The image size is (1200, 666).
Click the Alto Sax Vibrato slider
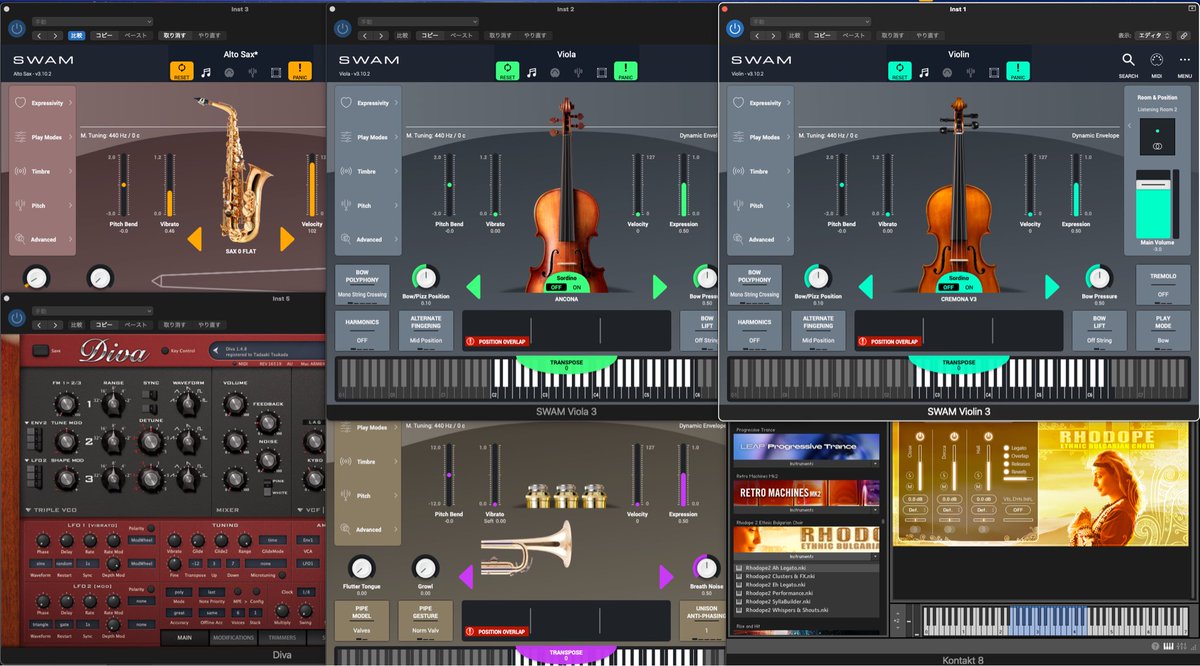click(170, 185)
